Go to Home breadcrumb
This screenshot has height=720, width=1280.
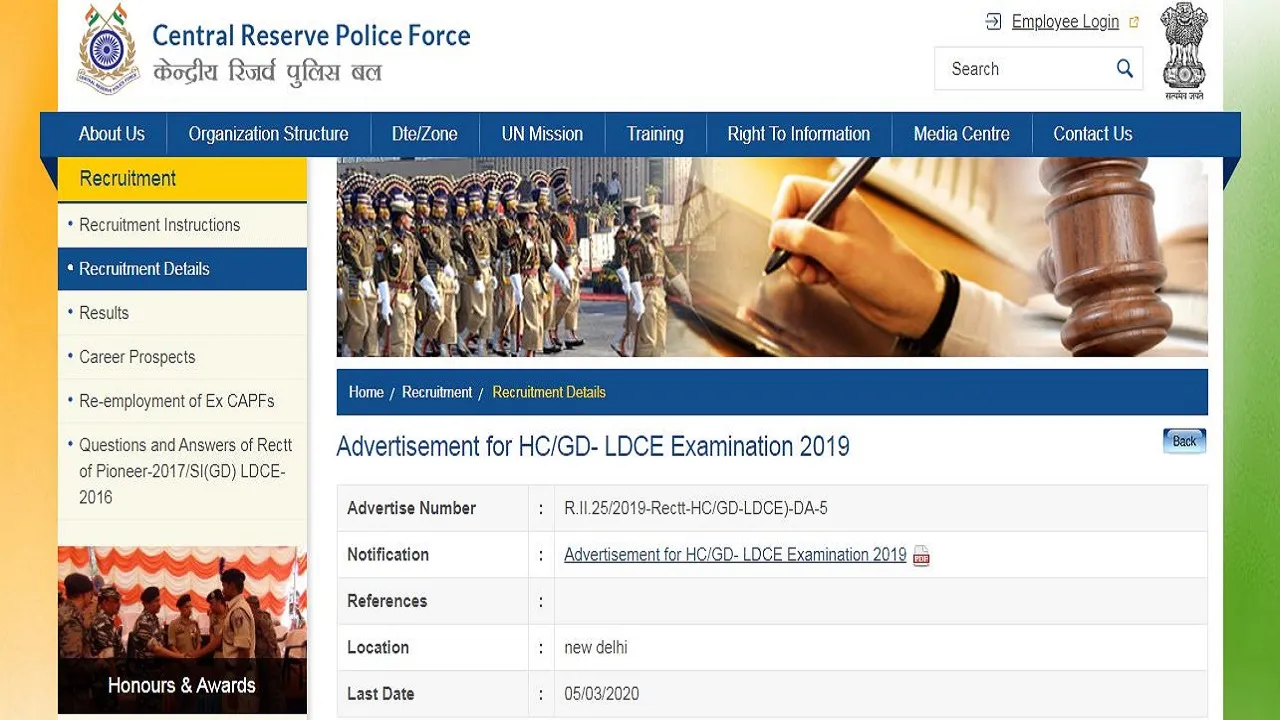pyautogui.click(x=366, y=392)
